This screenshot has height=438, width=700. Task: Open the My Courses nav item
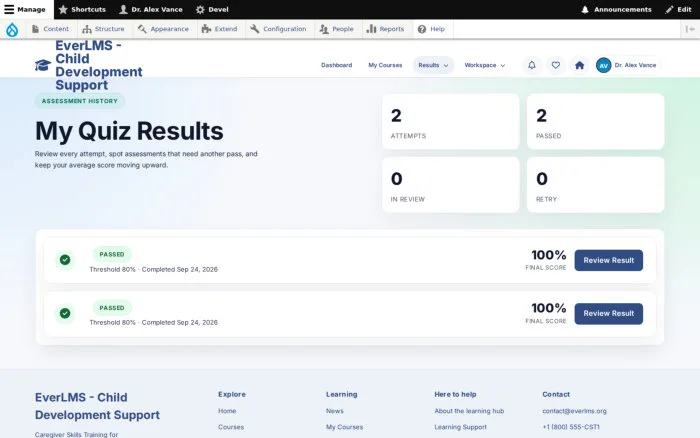click(385, 65)
